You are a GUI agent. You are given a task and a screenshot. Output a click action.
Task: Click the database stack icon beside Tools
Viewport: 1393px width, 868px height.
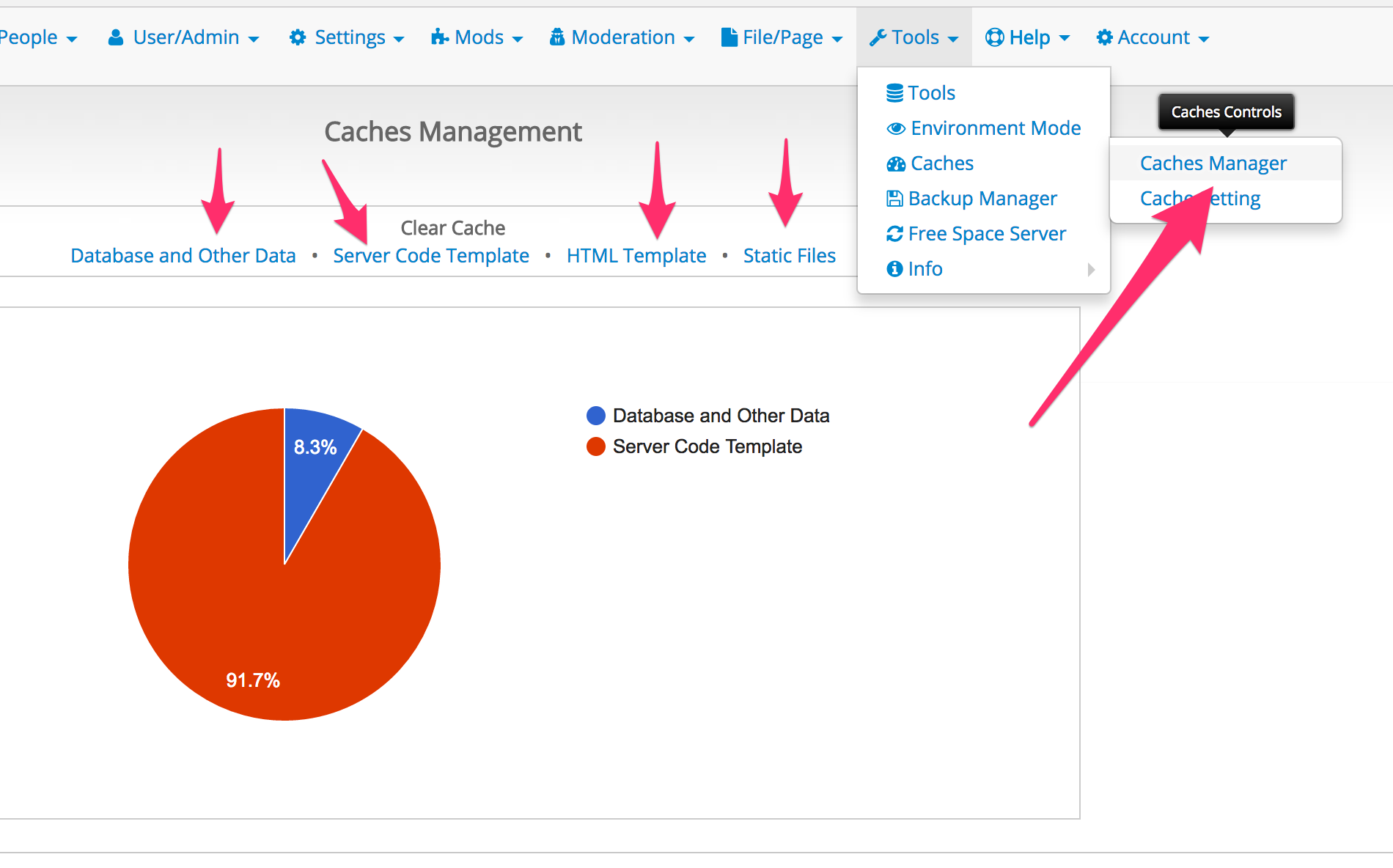(x=894, y=93)
